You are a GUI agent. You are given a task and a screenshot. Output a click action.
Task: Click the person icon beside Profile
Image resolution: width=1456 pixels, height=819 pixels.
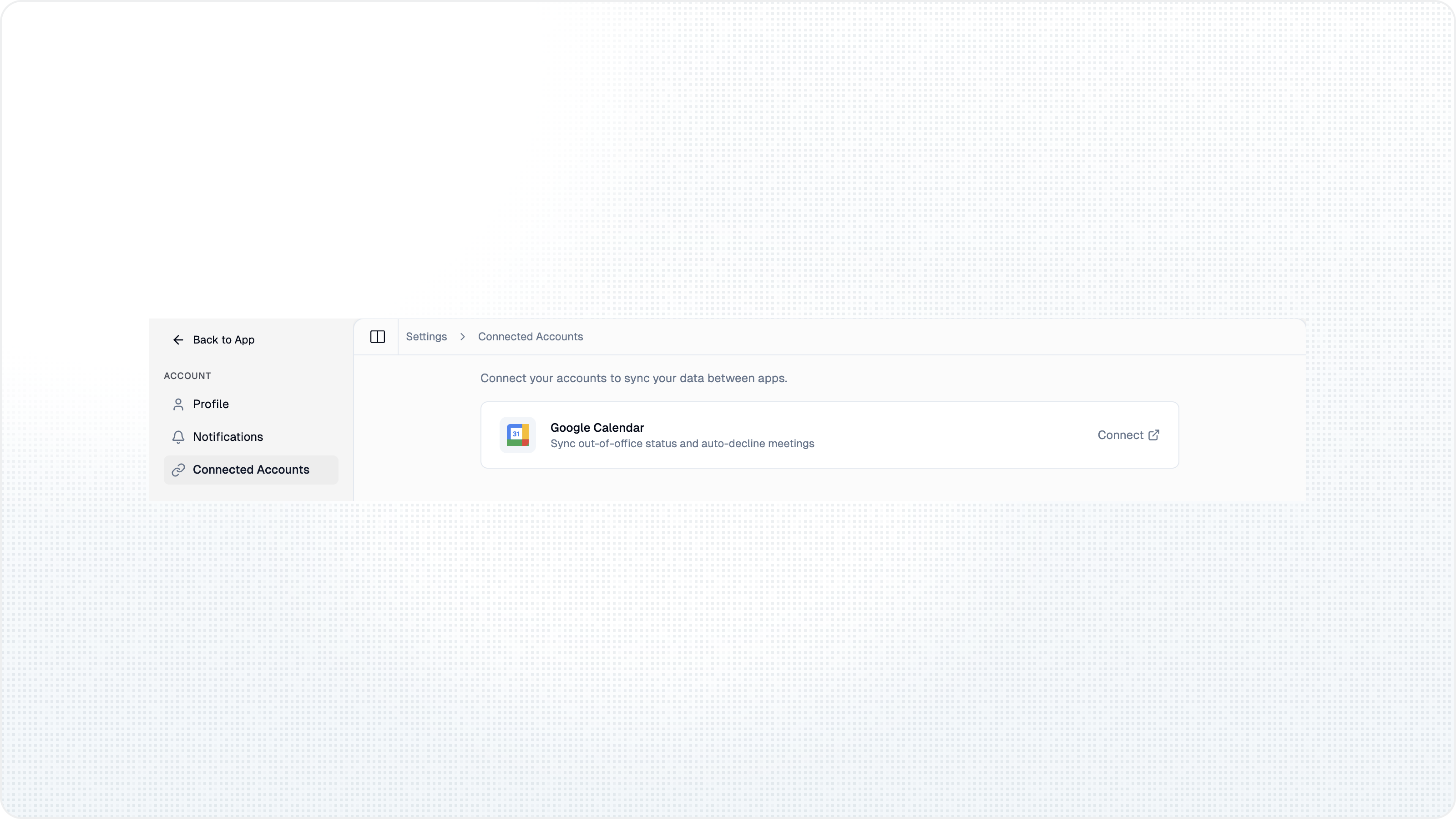[178, 404]
